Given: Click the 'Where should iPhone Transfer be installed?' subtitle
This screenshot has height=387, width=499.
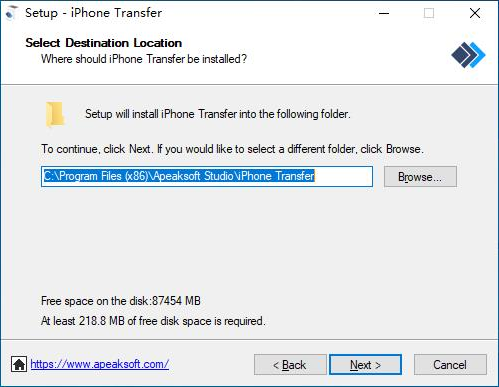Looking at the screenshot, I should [x=144, y=59].
